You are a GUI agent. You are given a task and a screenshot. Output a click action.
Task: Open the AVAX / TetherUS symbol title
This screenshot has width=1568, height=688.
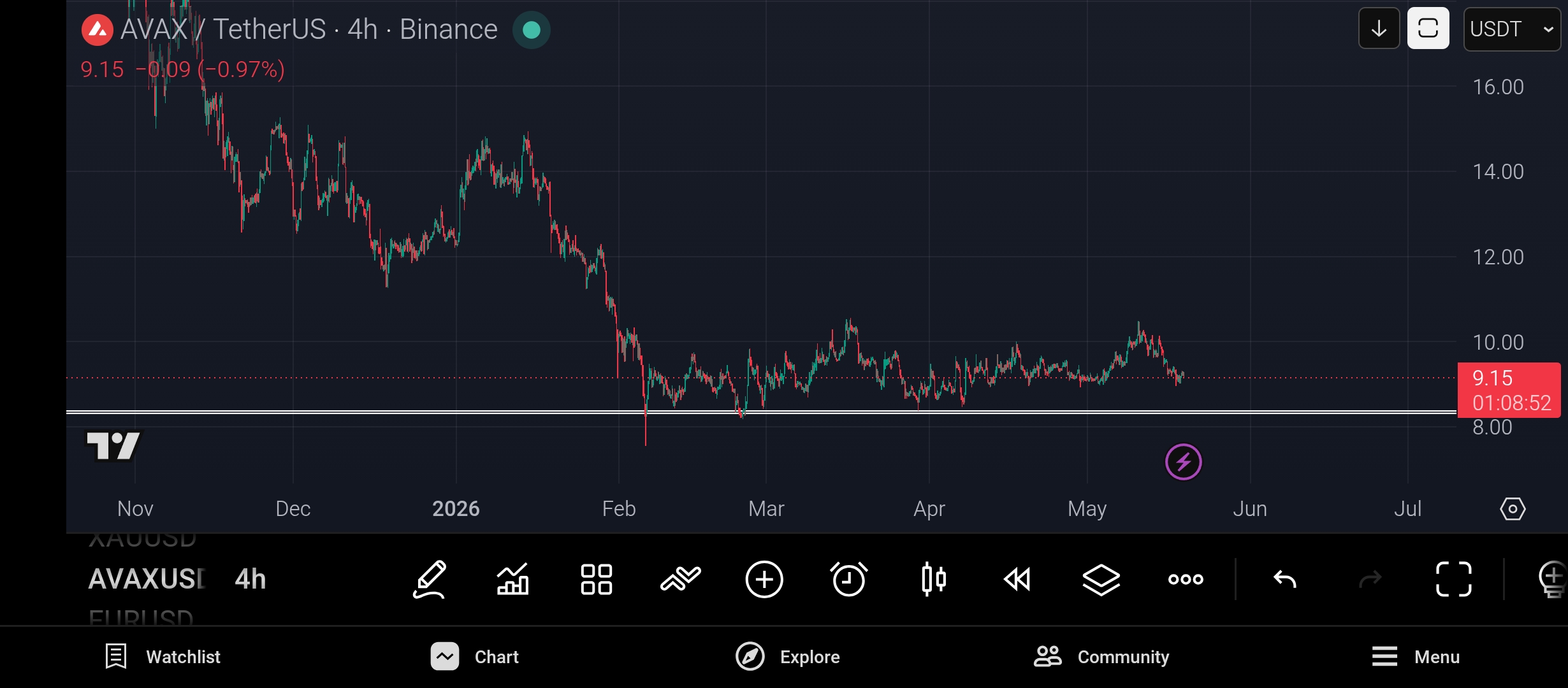point(309,29)
